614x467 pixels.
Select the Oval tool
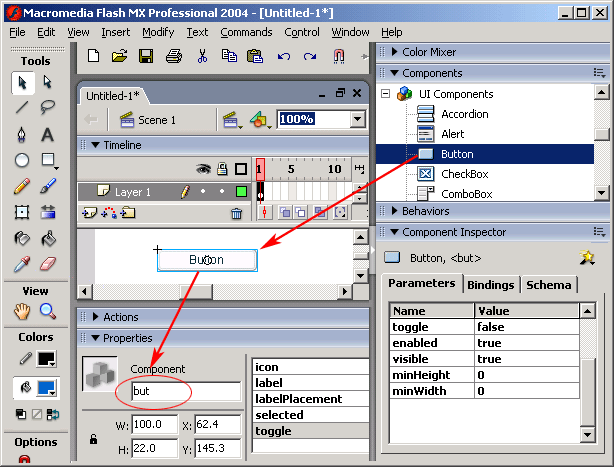22,160
